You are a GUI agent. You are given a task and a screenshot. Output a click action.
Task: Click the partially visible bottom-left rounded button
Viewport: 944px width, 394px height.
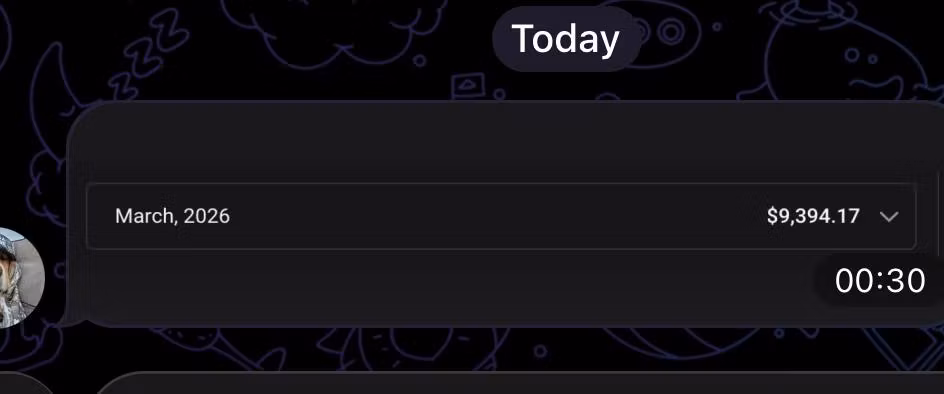tap(24, 383)
